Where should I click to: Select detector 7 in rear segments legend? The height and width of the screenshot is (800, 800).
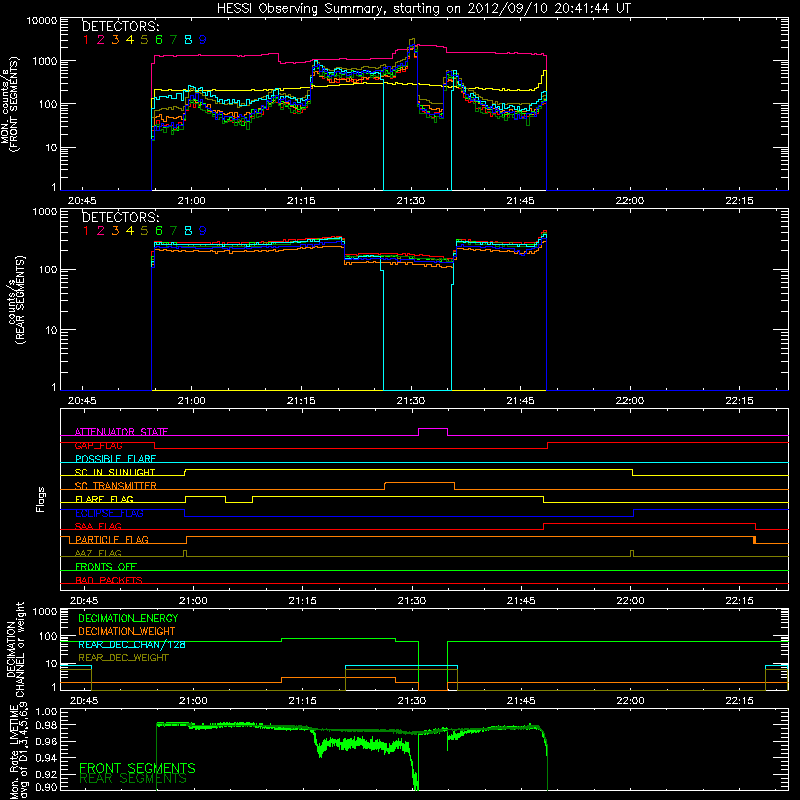173,231
